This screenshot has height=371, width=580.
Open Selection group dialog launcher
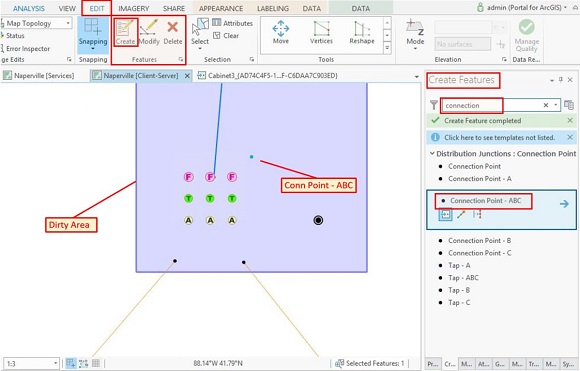(x=252, y=59)
